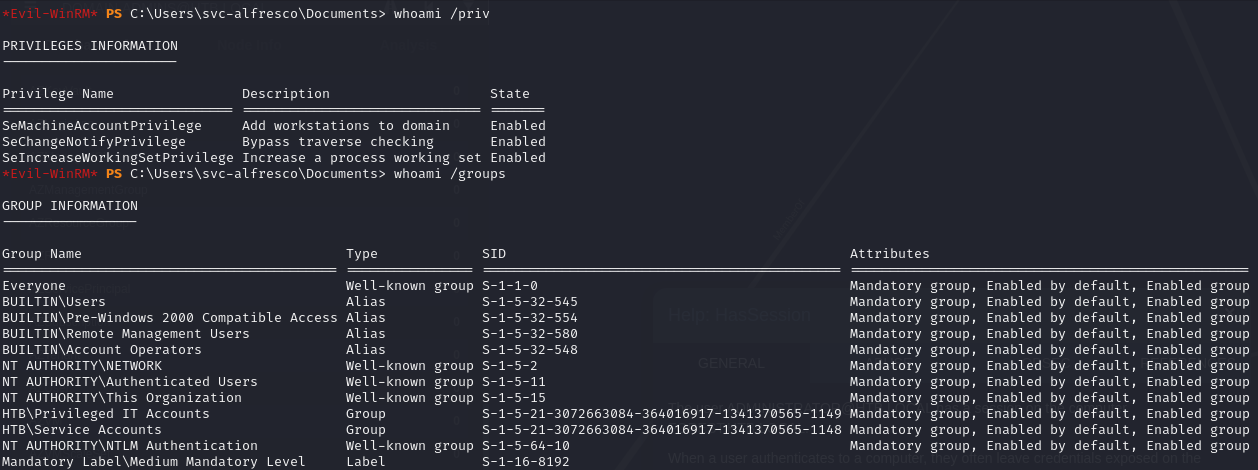This screenshot has width=1258, height=470.
Task: Click NT AUTHORITY\NTLM Authentication group name
Action: coord(130,446)
